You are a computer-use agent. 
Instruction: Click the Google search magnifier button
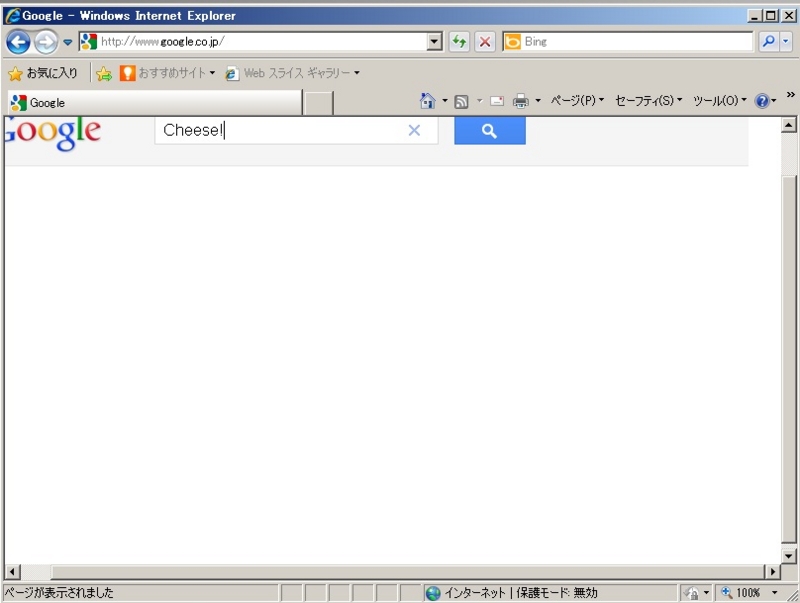tap(489, 130)
